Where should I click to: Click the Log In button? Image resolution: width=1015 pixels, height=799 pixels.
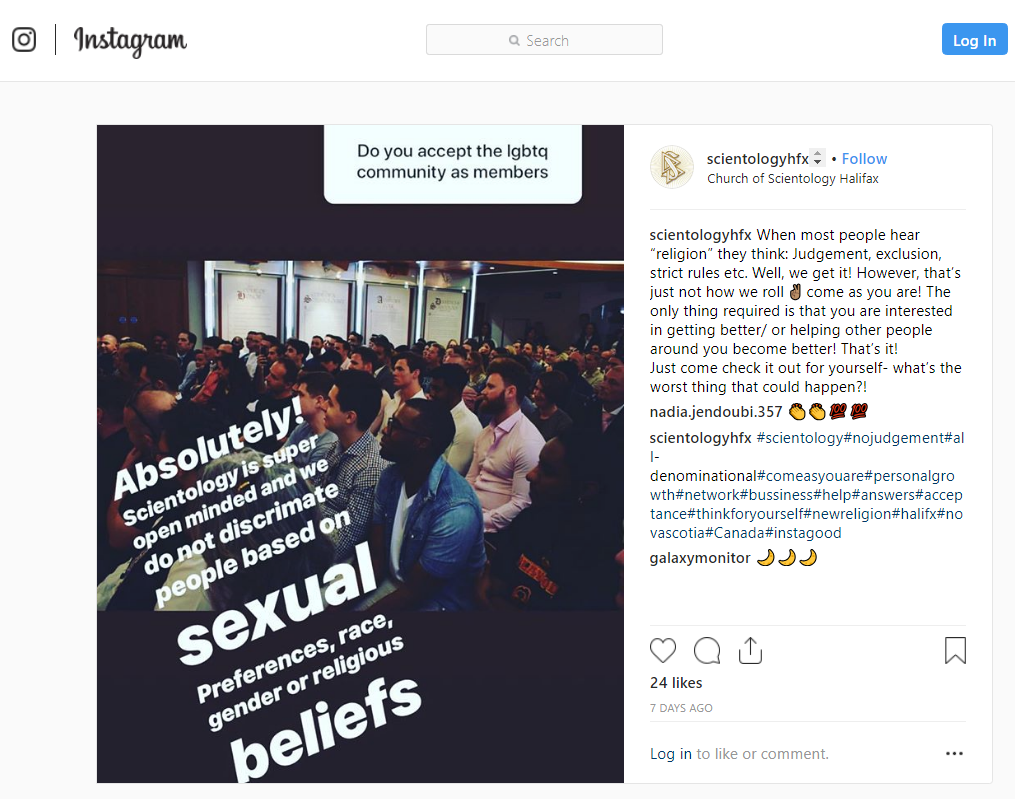pyautogui.click(x=974, y=39)
